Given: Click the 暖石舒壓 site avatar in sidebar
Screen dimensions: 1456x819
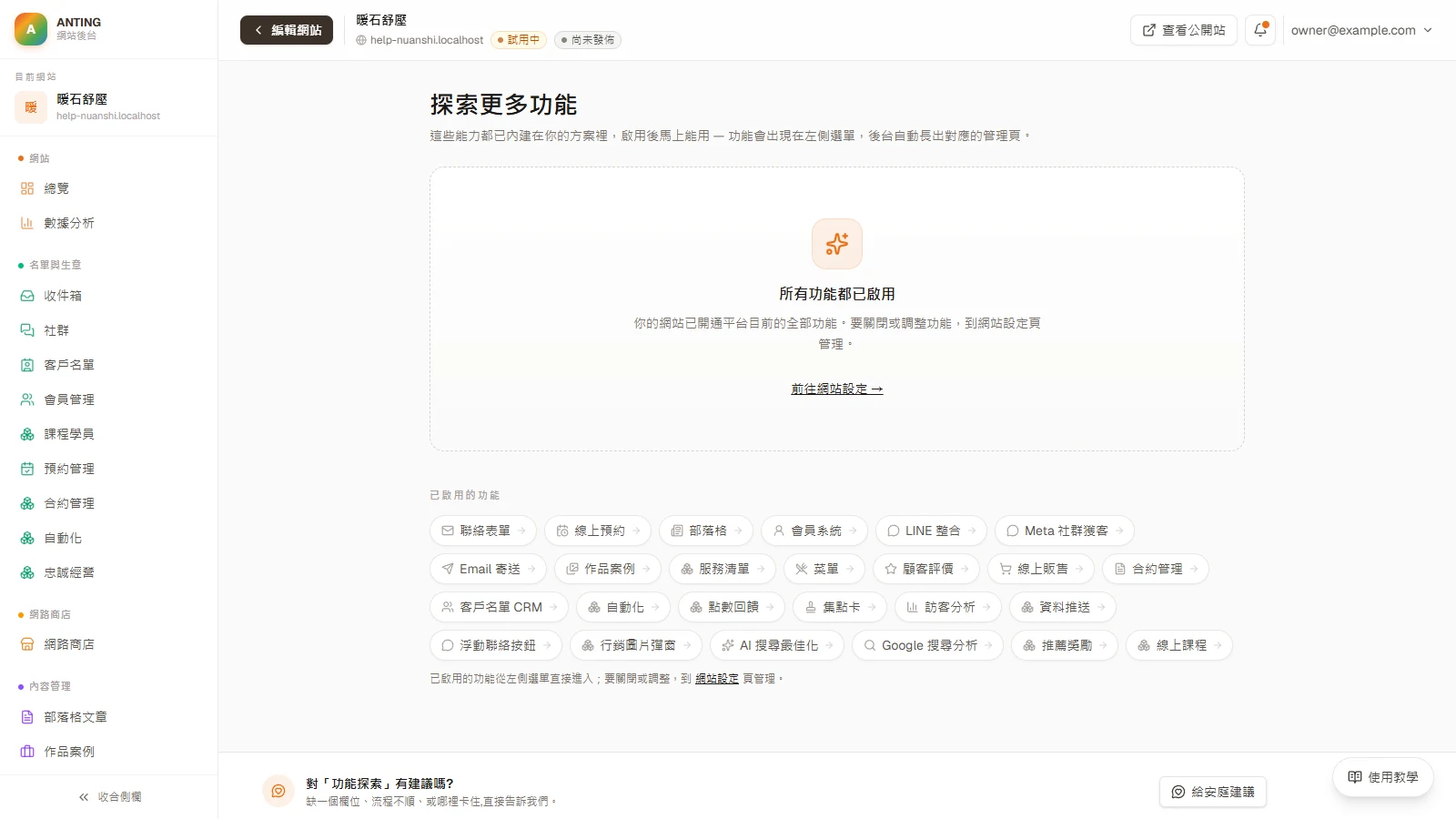Looking at the screenshot, I should [x=31, y=107].
